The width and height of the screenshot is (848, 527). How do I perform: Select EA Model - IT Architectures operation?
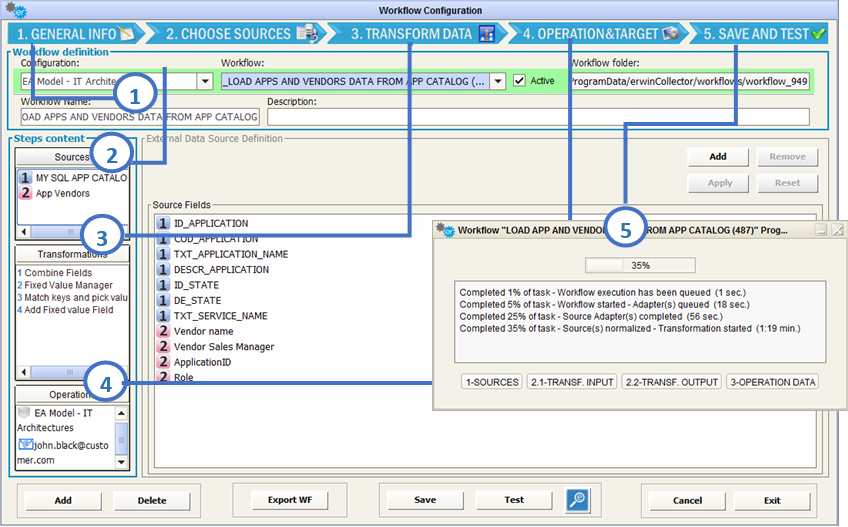(x=63, y=420)
